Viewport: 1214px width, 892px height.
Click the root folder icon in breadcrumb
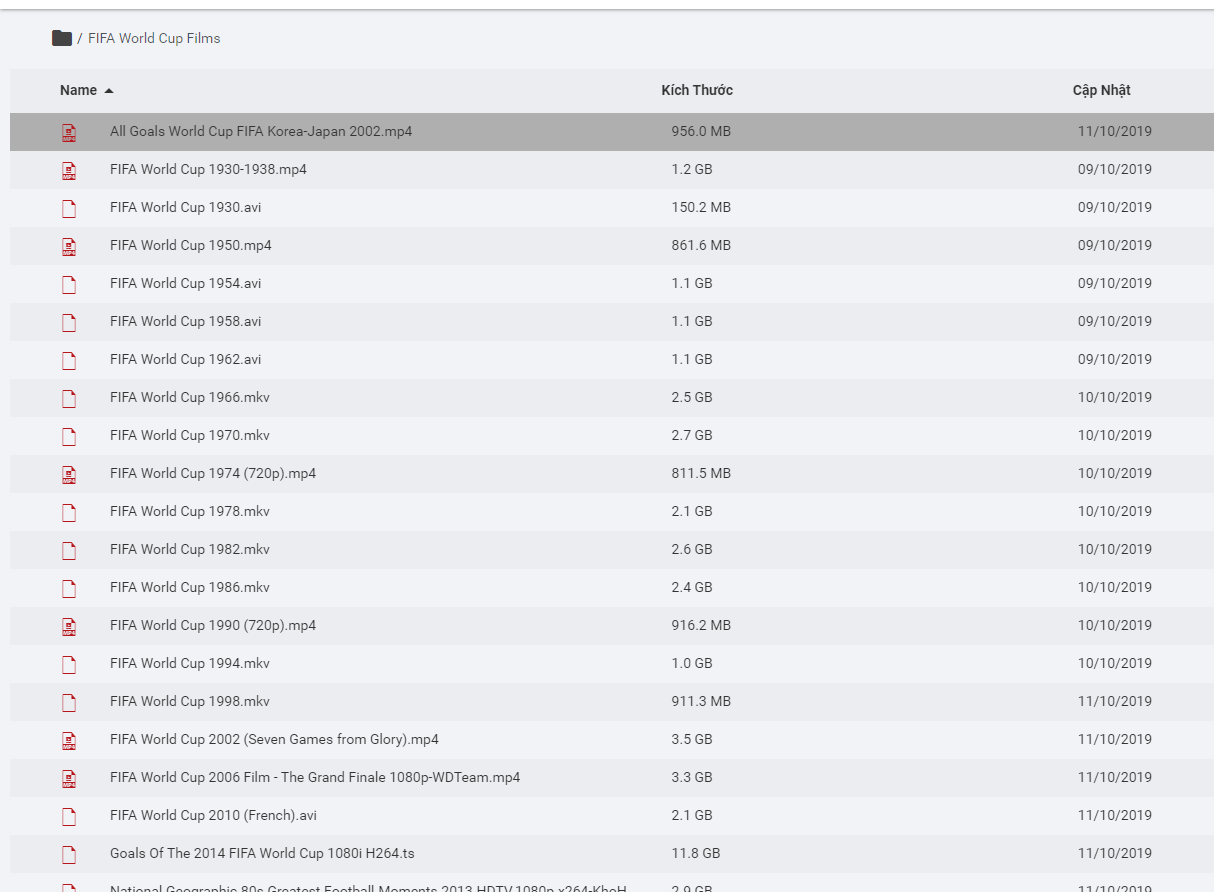click(62, 38)
